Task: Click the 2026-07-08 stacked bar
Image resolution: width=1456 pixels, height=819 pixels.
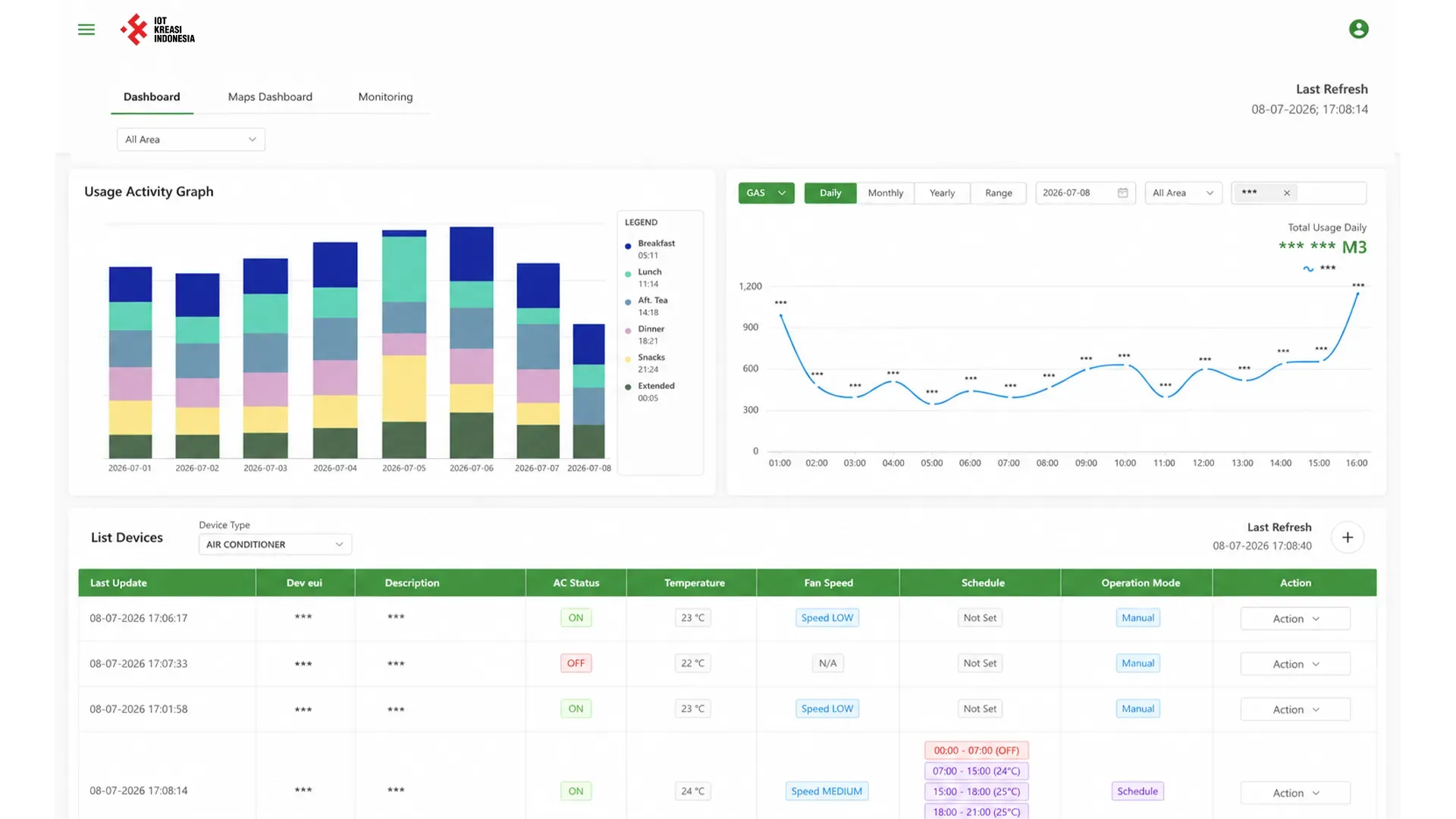Action: [x=588, y=391]
